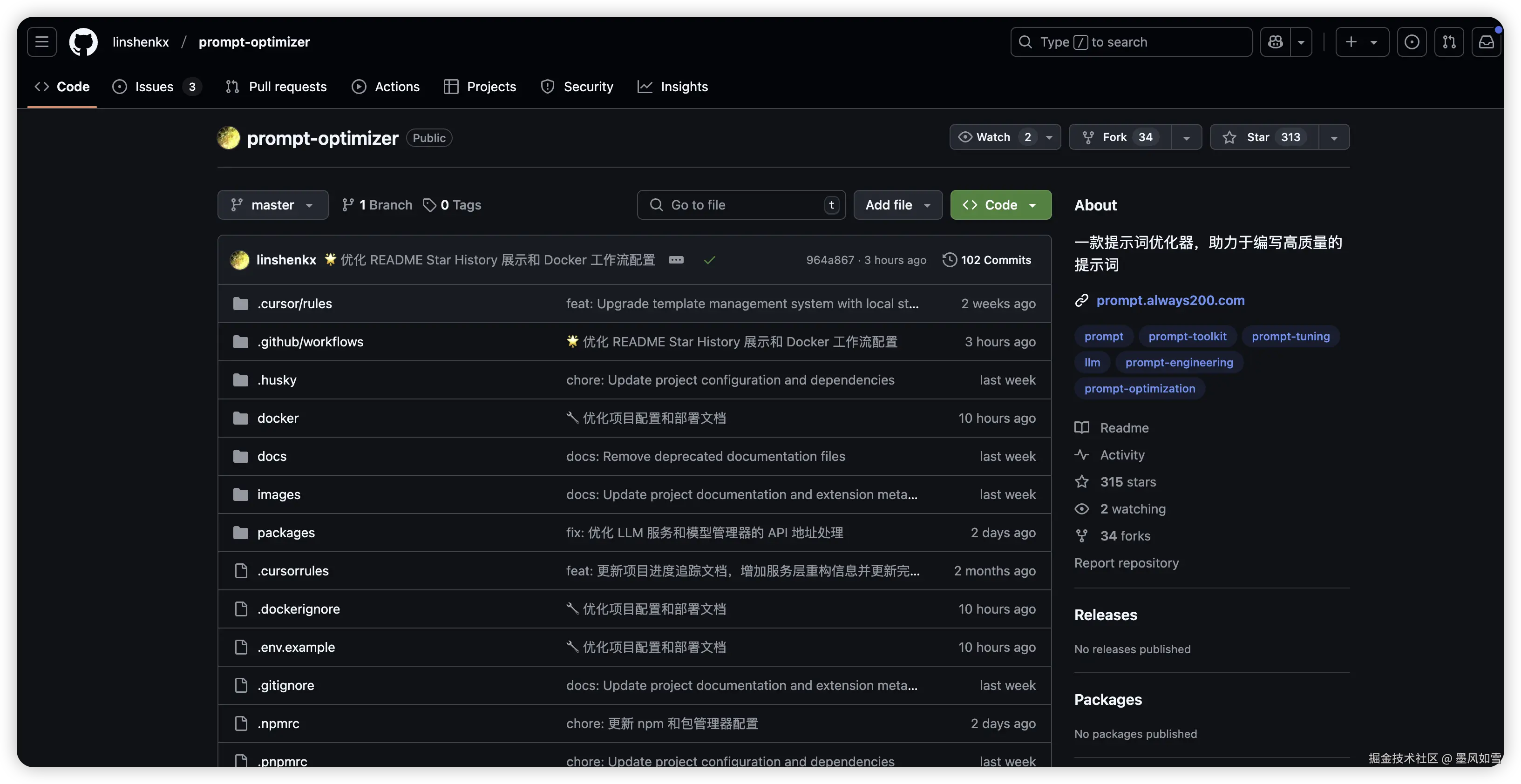
Task: Open commit history clock icon
Action: (x=950, y=260)
